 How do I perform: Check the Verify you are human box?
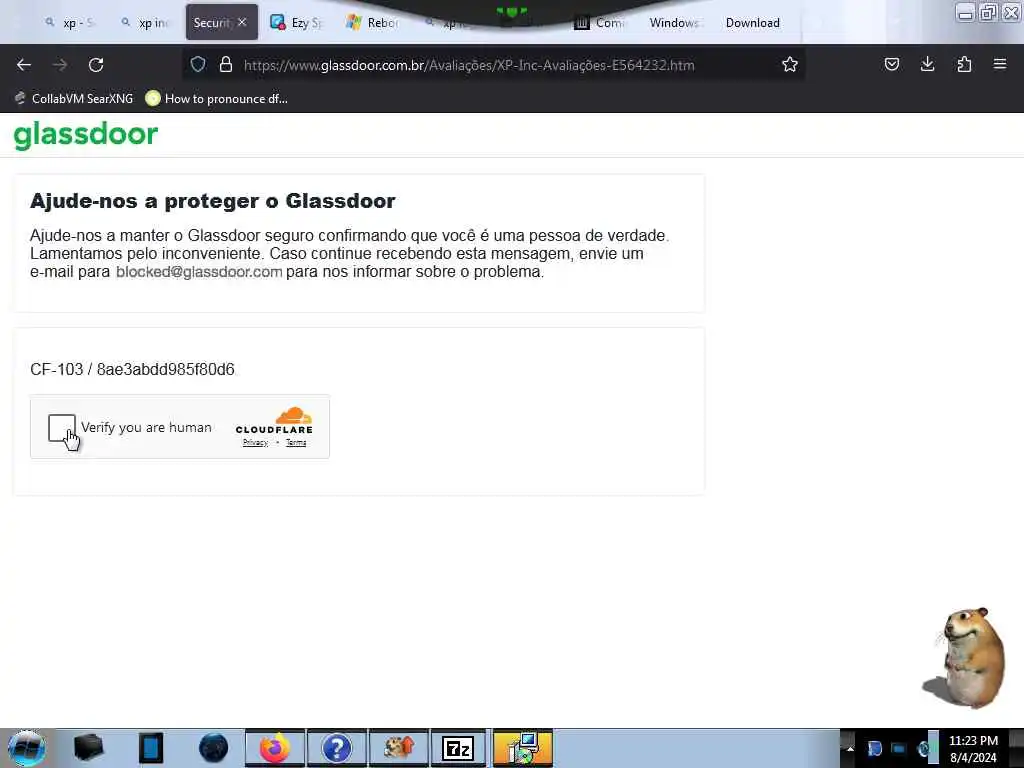click(61, 428)
